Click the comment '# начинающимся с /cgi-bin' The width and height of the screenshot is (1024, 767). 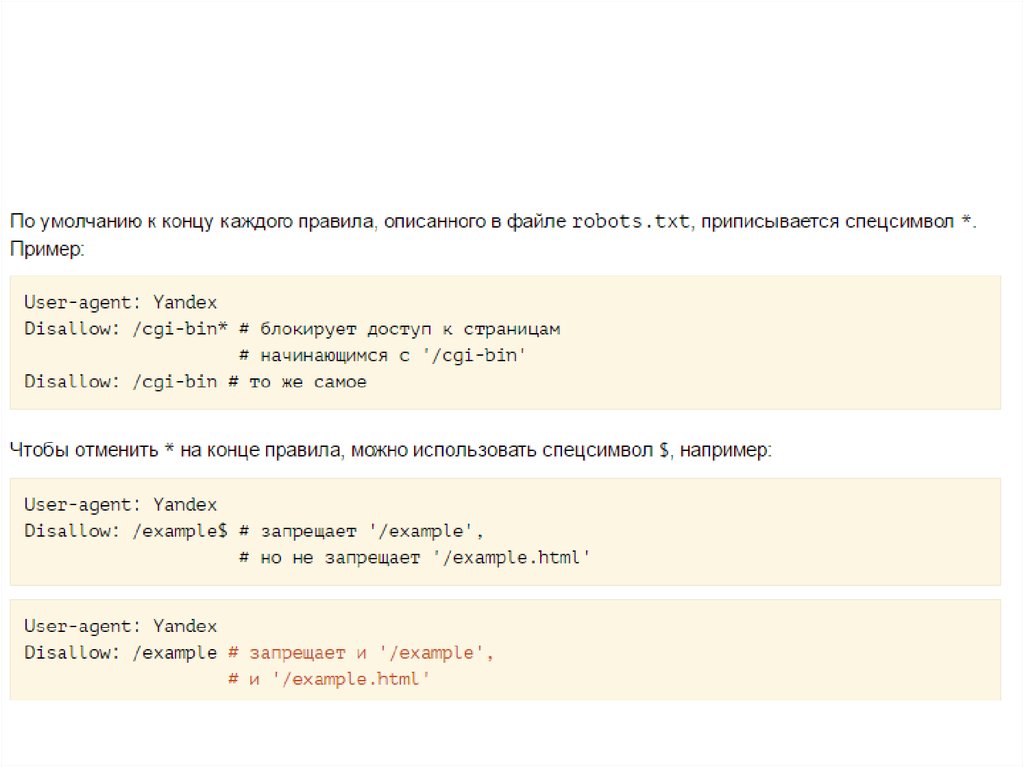(x=382, y=355)
